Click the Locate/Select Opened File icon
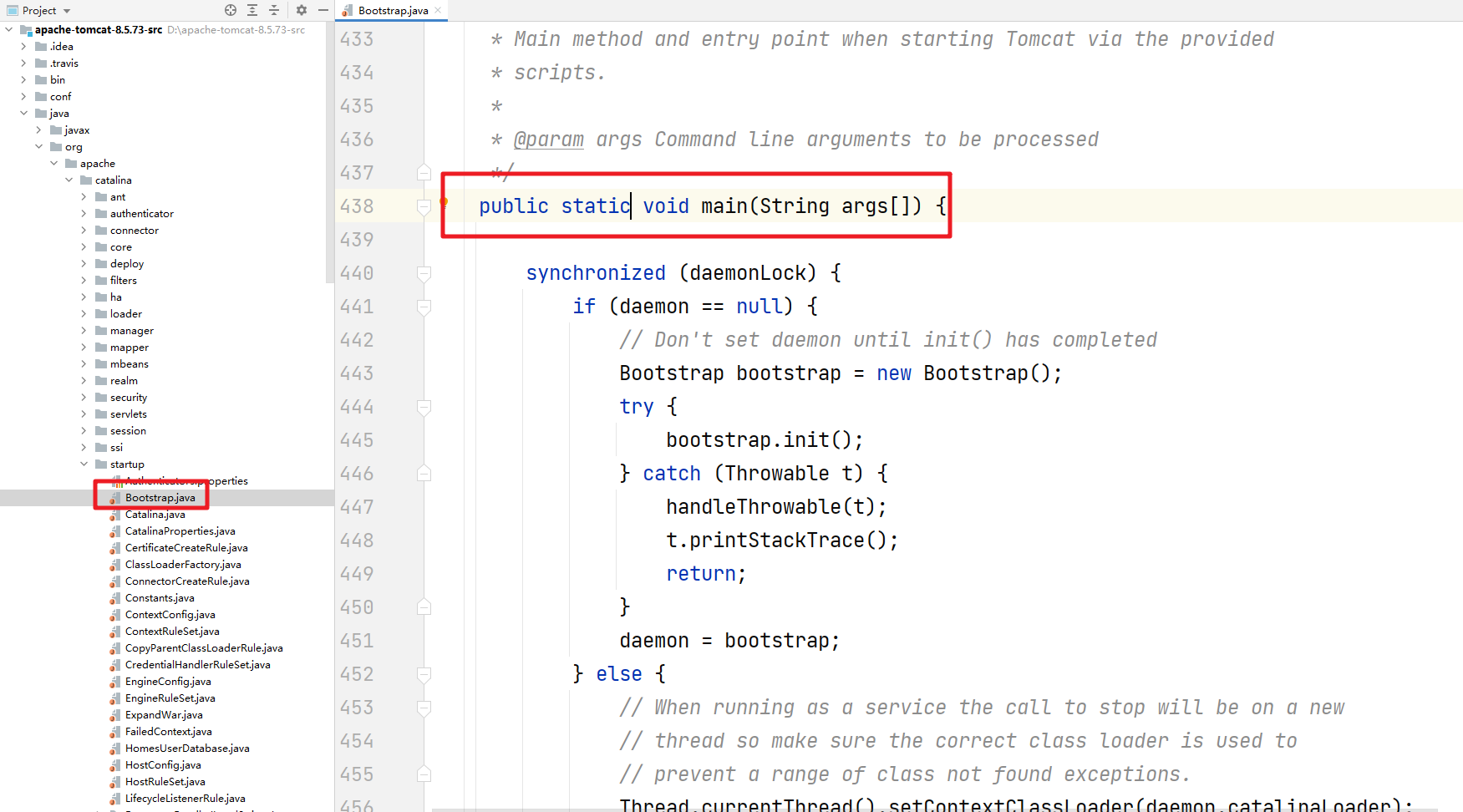This screenshot has width=1463, height=812. (231, 10)
